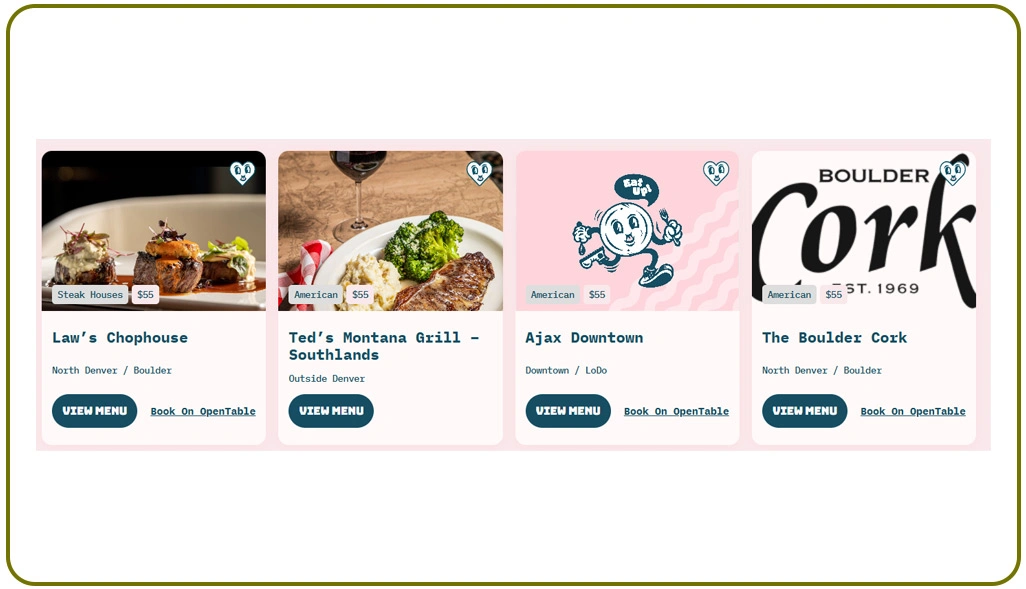1026x589 pixels.
Task: Book The Boulder Cork on OpenTable
Action: [x=913, y=412]
